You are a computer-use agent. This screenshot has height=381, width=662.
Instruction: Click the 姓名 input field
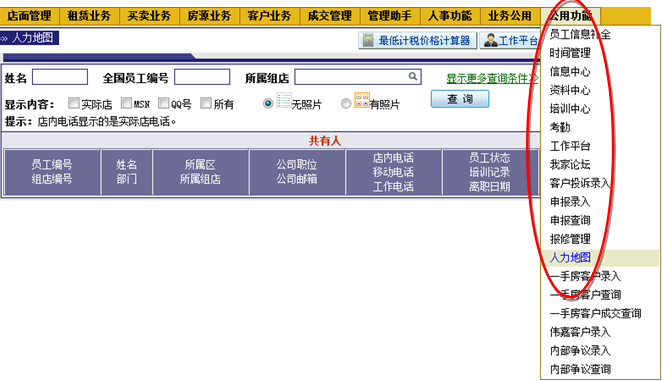coord(60,77)
